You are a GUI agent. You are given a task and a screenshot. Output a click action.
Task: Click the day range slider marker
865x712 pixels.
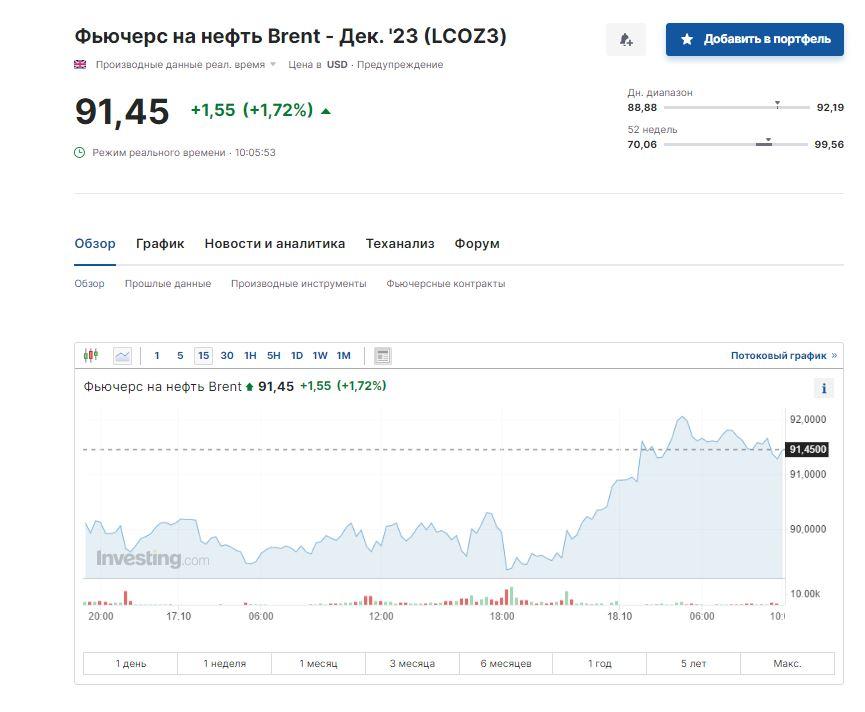(777, 104)
